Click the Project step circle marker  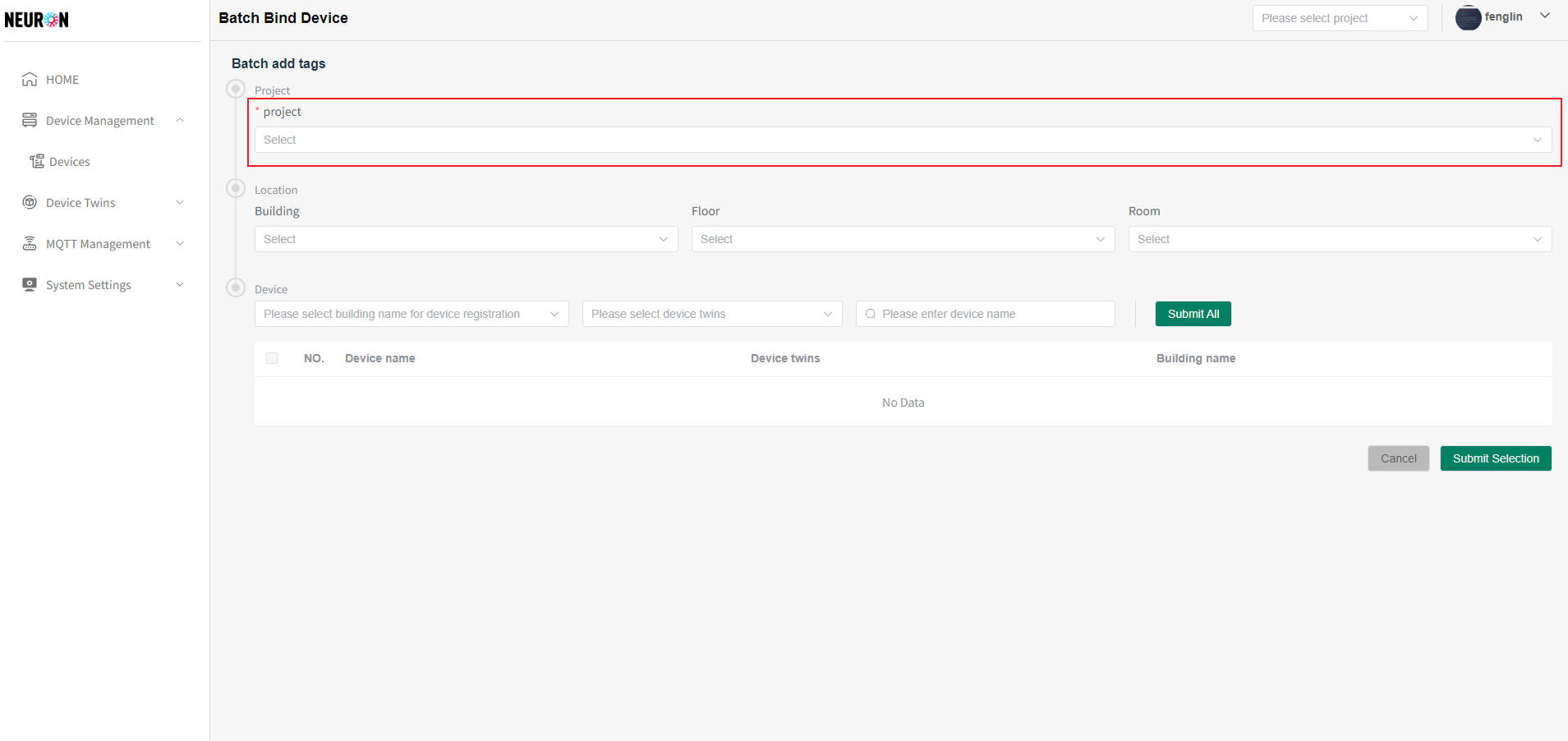coord(236,89)
